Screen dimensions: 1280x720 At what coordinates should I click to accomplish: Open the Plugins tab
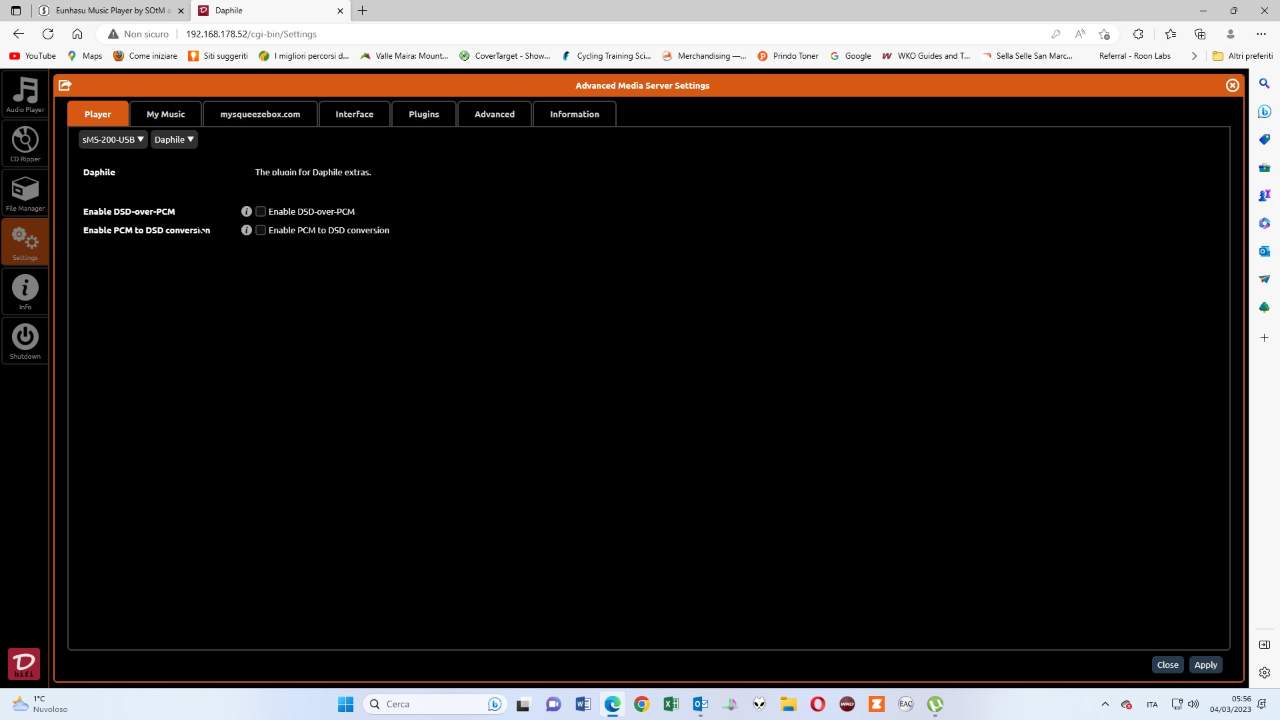[x=424, y=114]
